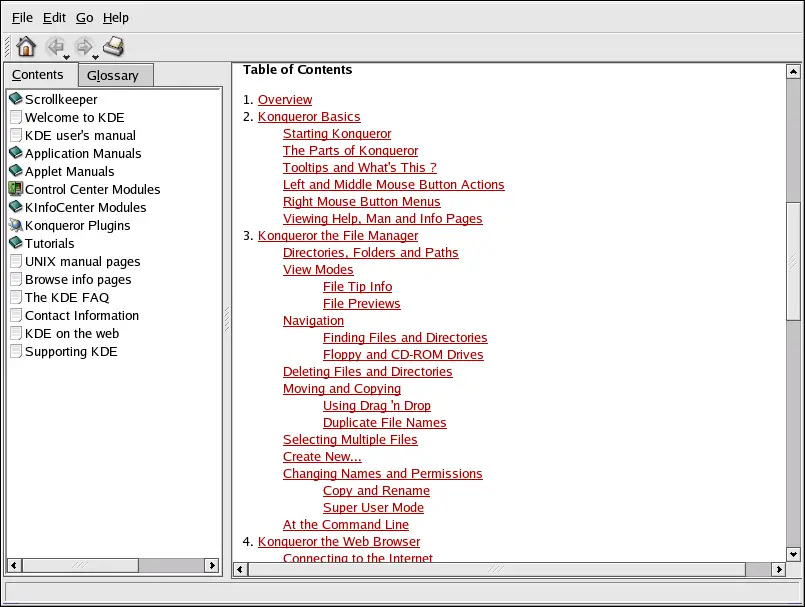Click the Print toolbar icon
This screenshot has width=805, height=607.
pyautogui.click(x=114, y=46)
